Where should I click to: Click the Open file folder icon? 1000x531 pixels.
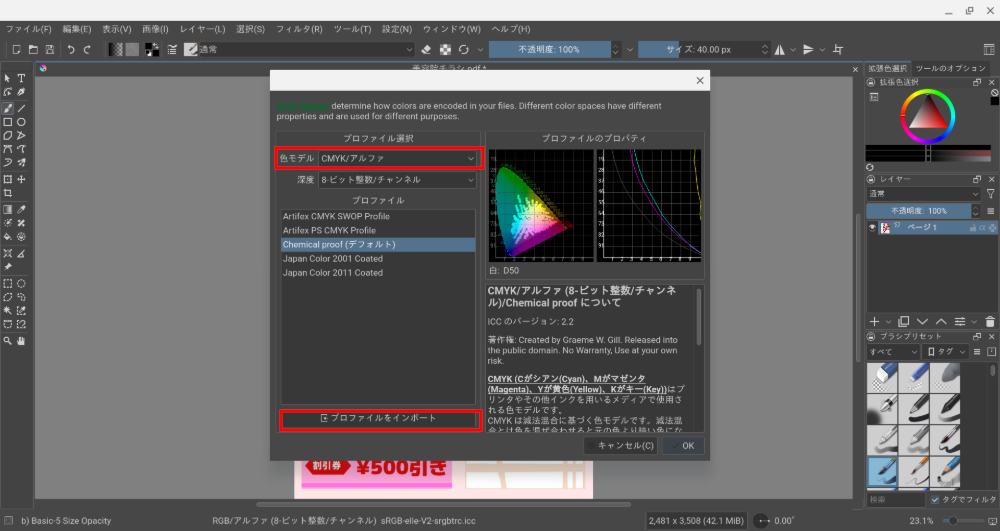[x=33, y=49]
